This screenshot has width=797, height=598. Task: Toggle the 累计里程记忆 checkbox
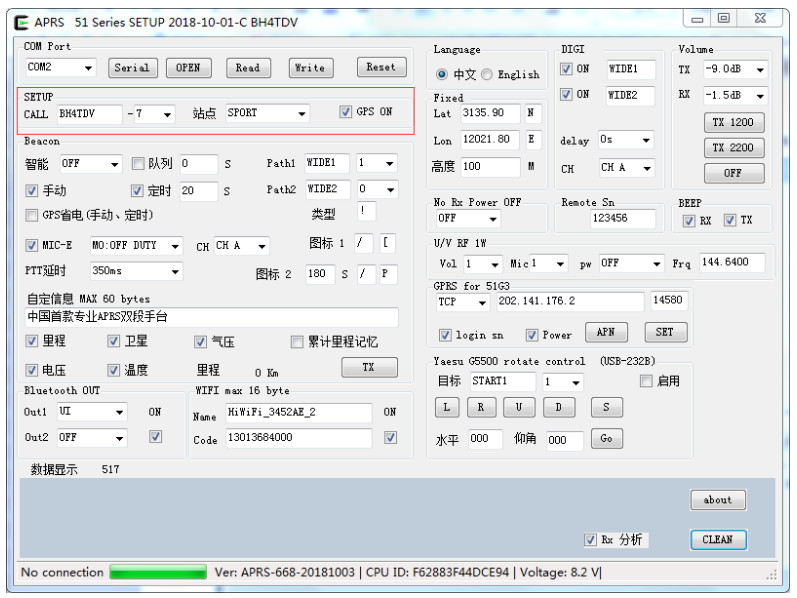297,342
